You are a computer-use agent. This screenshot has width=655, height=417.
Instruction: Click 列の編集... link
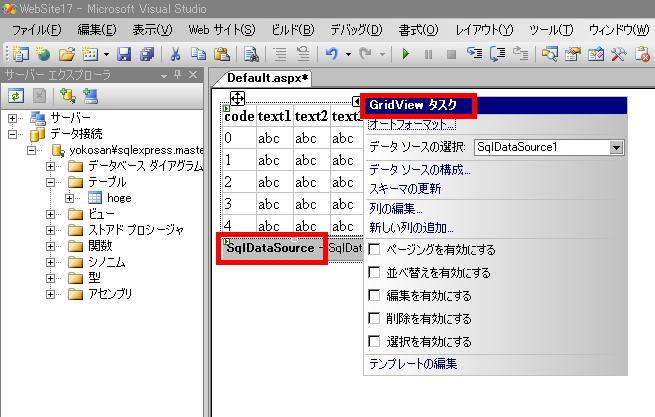click(x=396, y=208)
